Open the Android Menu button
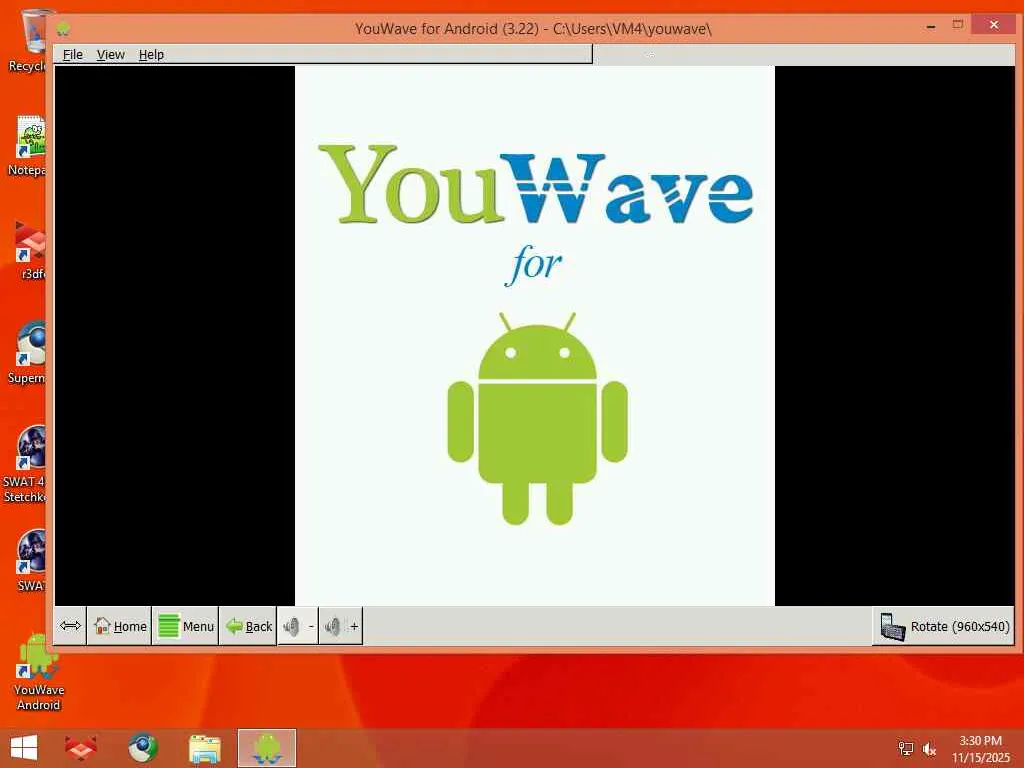 [185, 626]
